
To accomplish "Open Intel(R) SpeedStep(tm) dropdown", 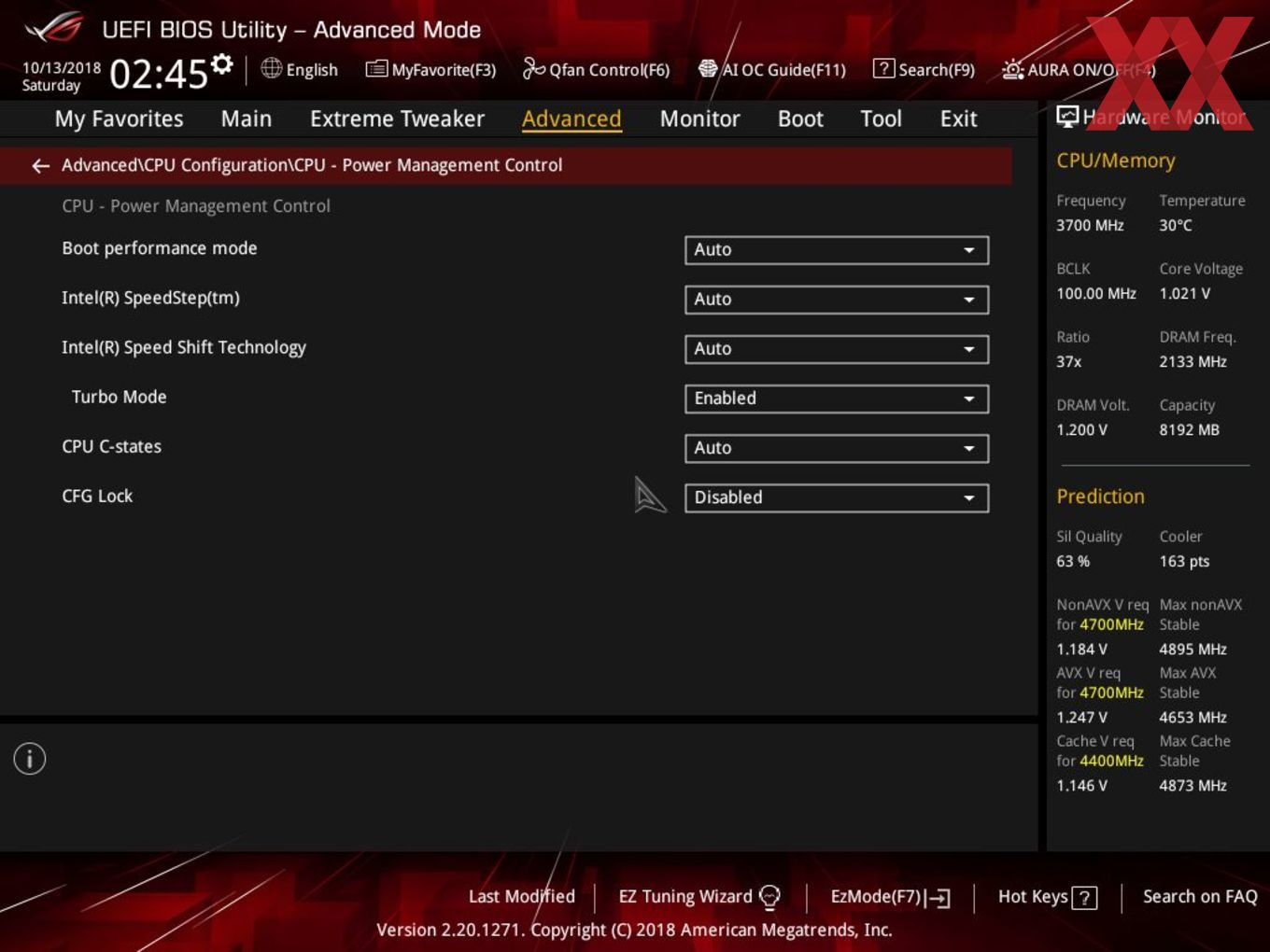I will tap(836, 300).
